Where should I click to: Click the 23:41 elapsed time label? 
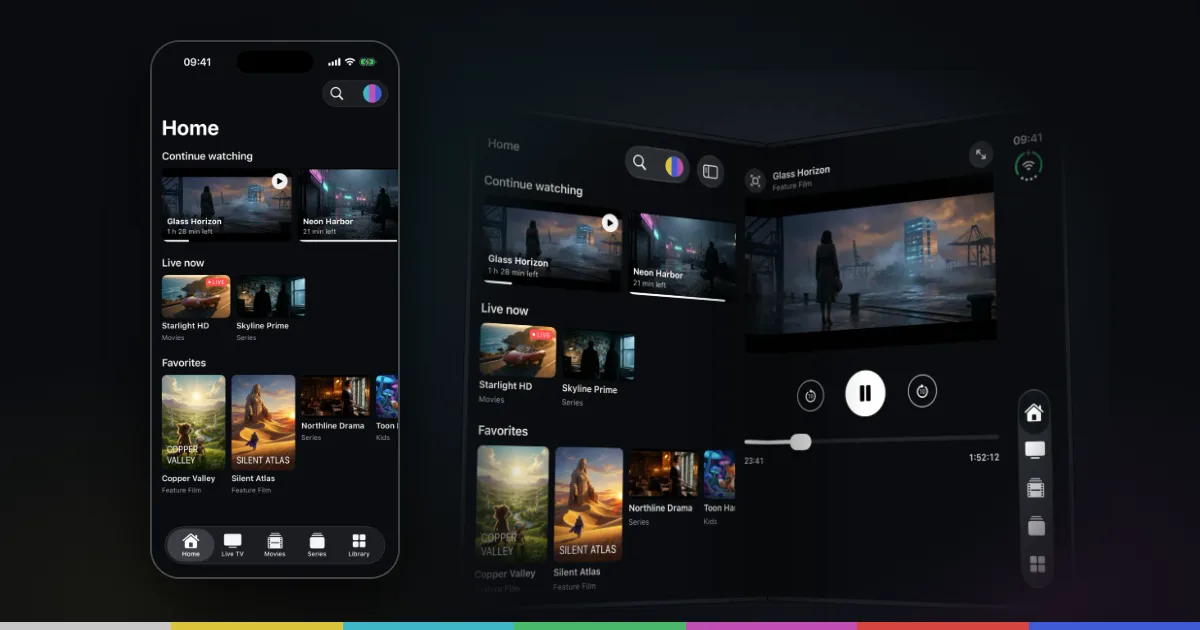[754, 461]
